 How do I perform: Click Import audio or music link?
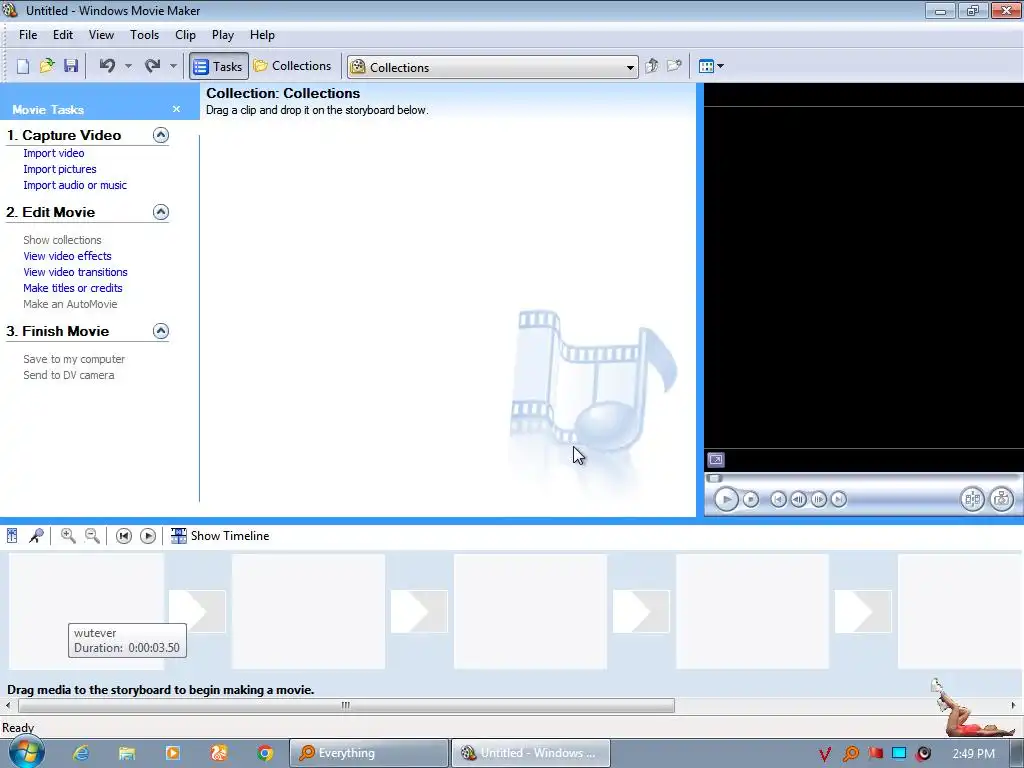75,185
